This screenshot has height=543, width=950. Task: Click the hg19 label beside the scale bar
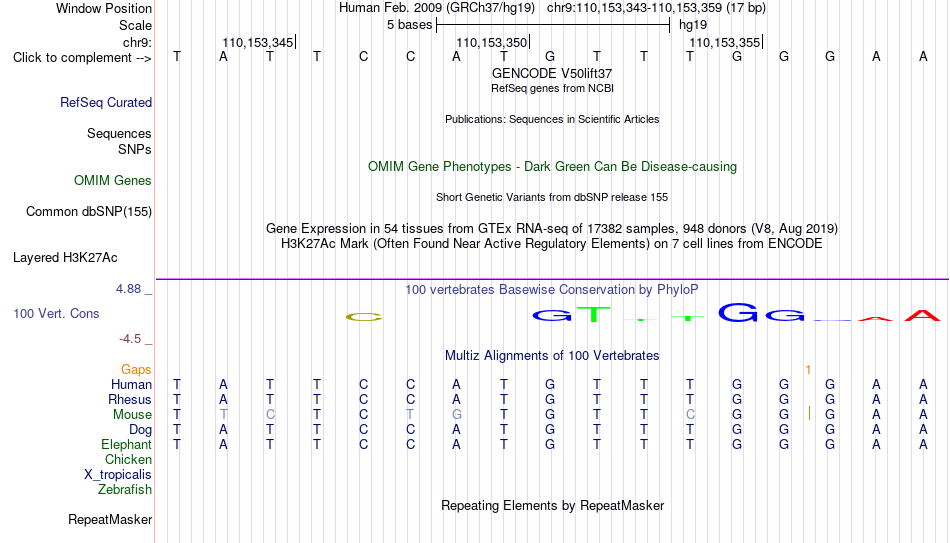coord(693,25)
